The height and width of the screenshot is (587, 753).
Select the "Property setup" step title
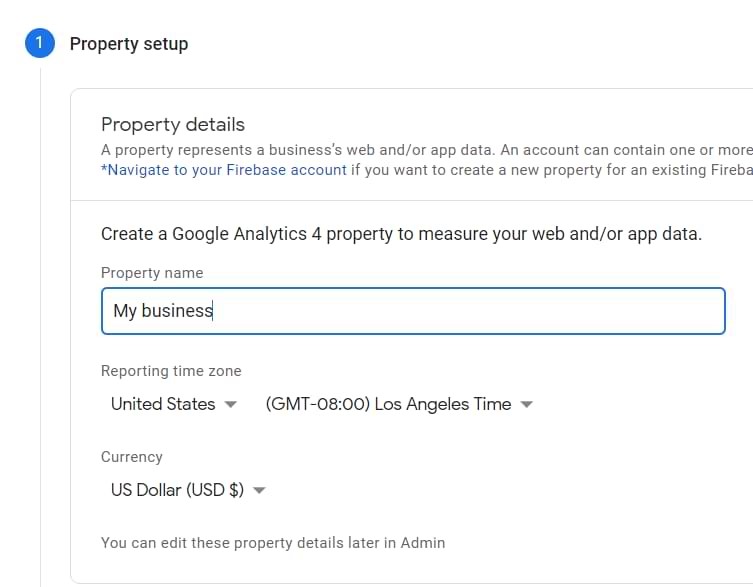coord(128,44)
